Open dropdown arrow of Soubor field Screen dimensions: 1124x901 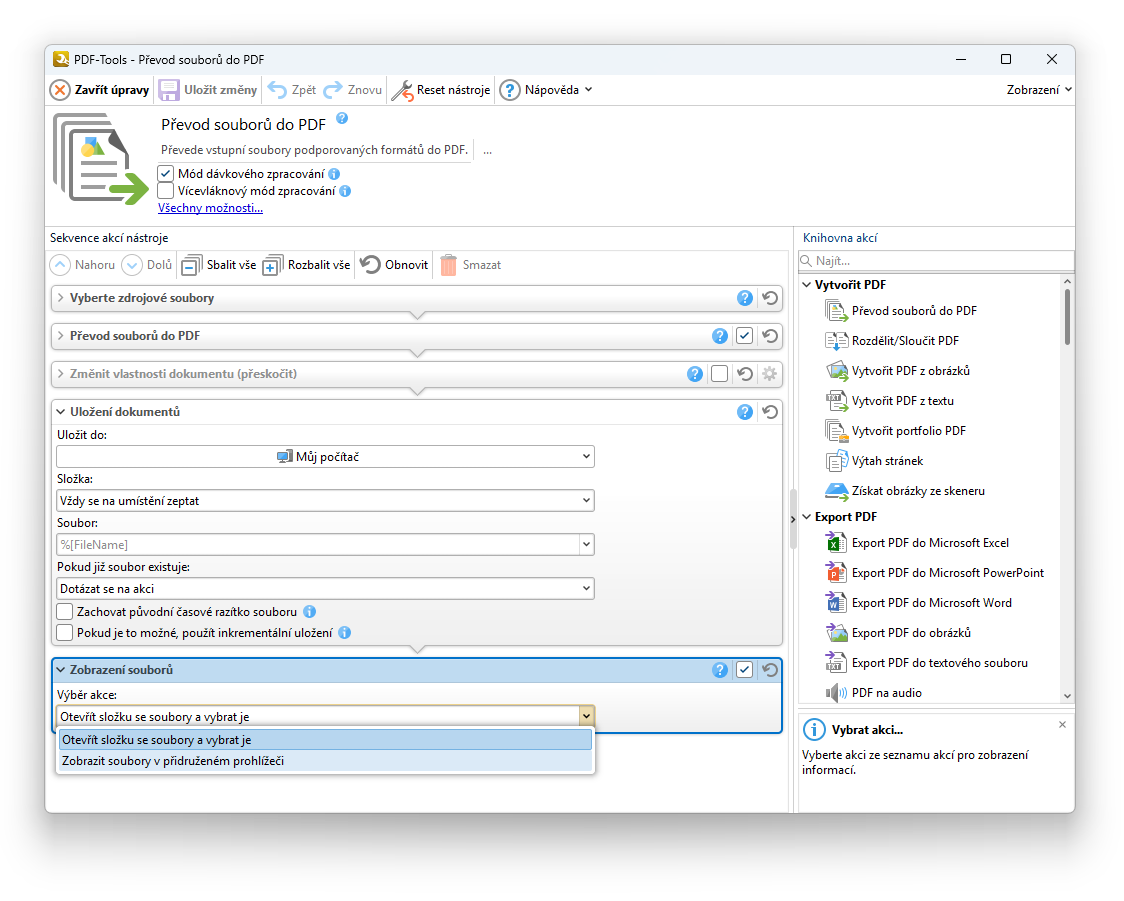pos(586,545)
